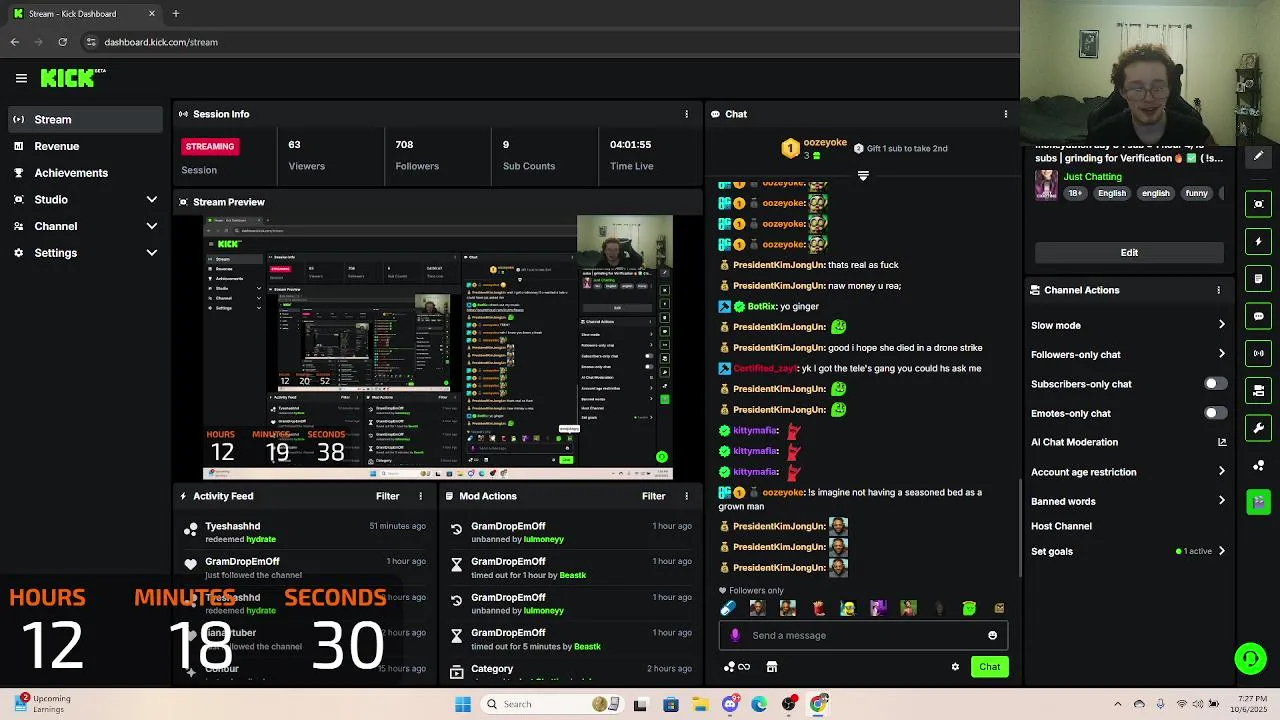The height and width of the screenshot is (720, 1280).
Task: Open the emoji picker in message box
Action: tap(992, 635)
